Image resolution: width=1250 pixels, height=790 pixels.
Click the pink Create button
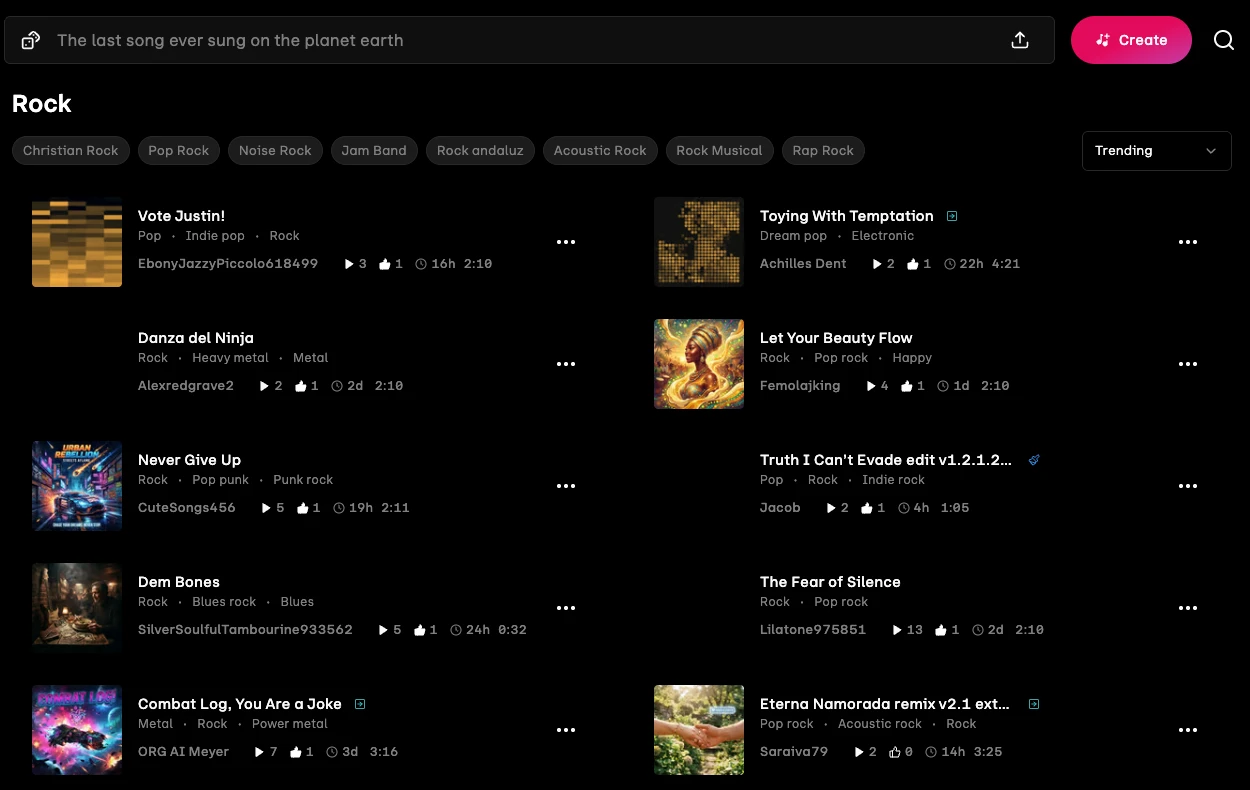1131,40
